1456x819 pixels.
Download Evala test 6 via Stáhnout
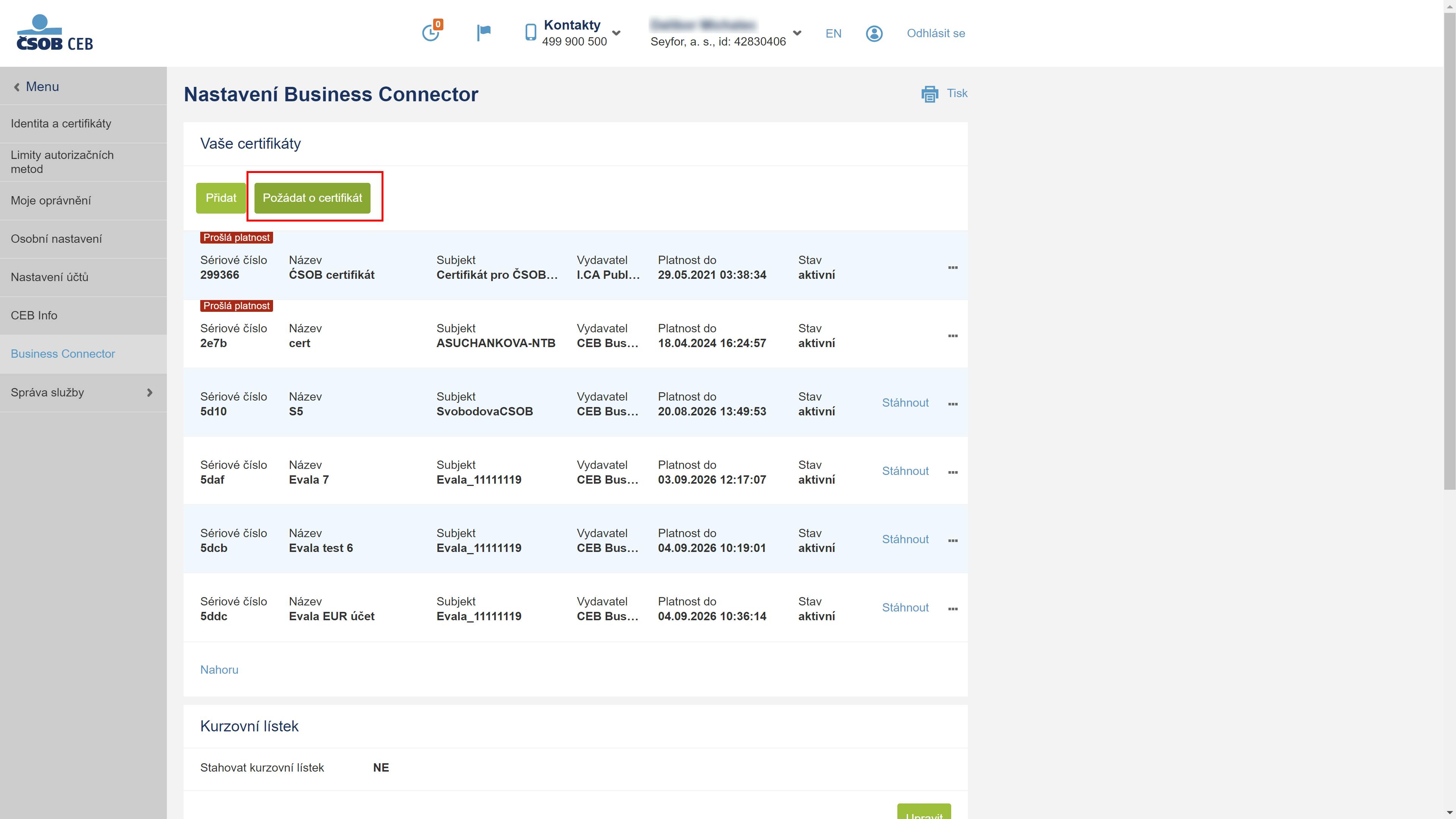click(x=905, y=540)
